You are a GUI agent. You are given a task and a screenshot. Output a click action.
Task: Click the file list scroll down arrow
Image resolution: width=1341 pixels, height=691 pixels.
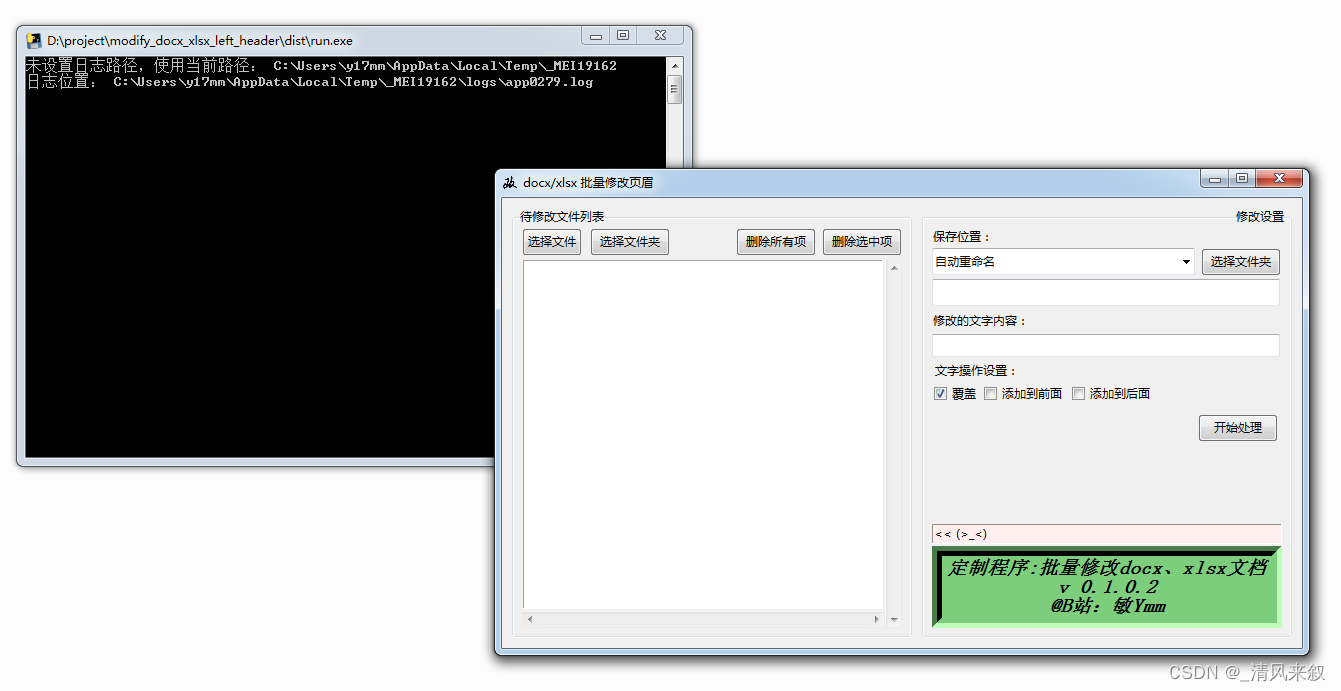(894, 620)
